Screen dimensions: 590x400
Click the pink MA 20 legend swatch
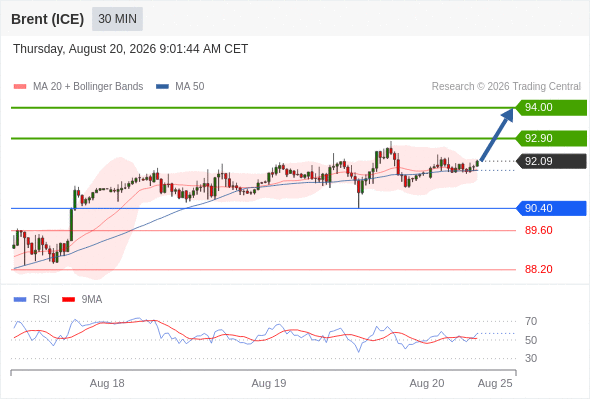[x=20, y=87]
